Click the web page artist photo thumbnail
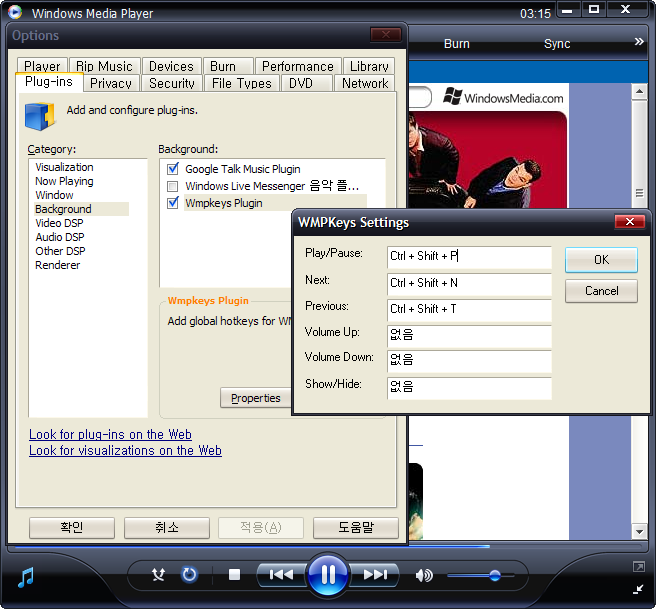 [487, 159]
